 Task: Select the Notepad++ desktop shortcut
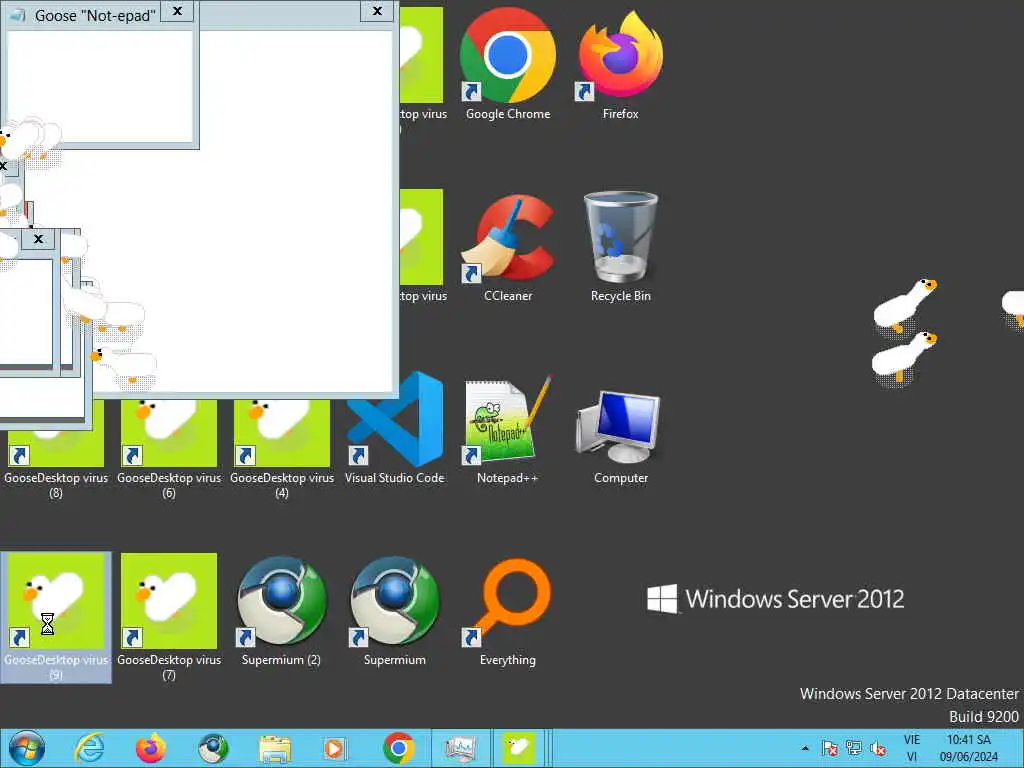pyautogui.click(x=507, y=428)
